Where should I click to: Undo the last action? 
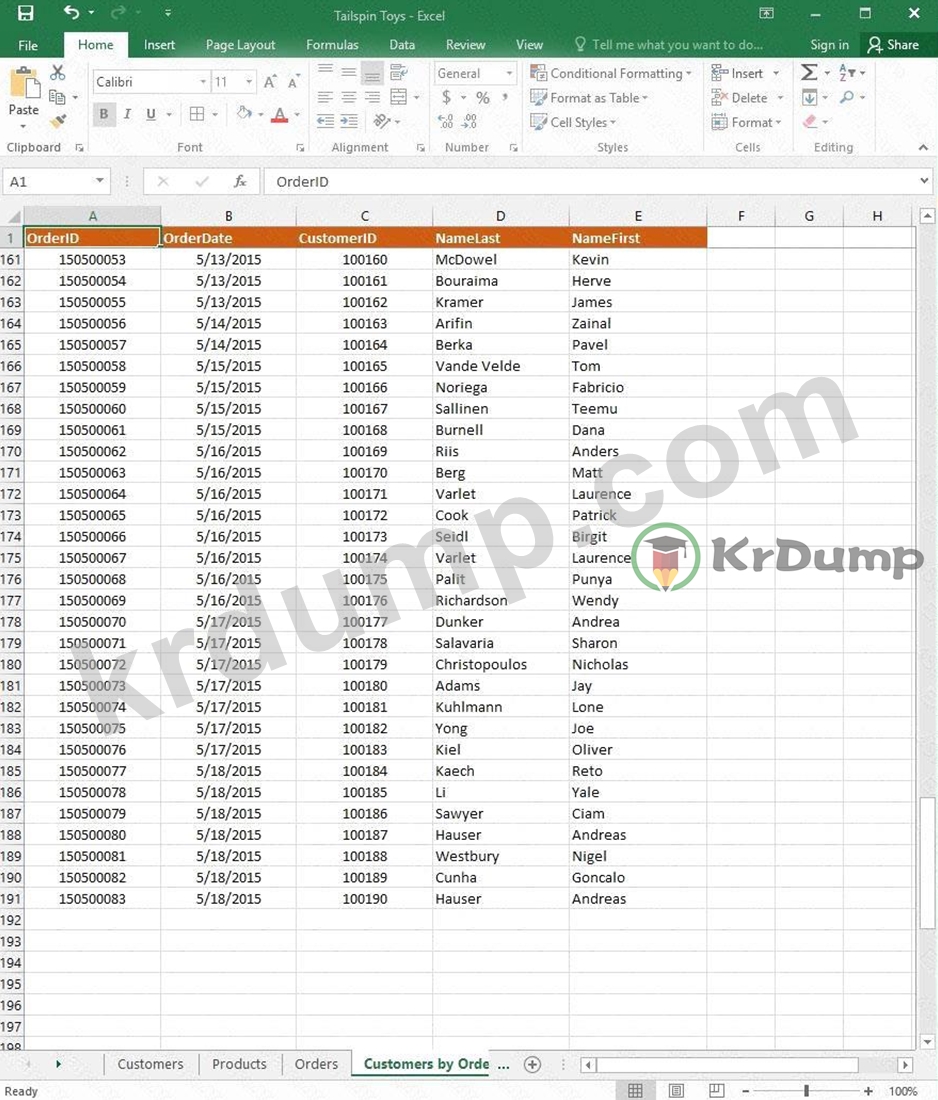[x=71, y=13]
